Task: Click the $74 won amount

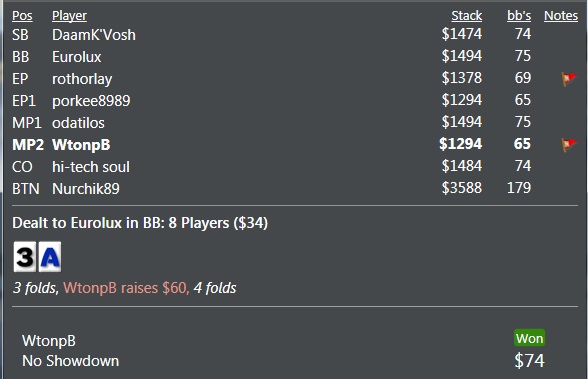Action: point(529,361)
